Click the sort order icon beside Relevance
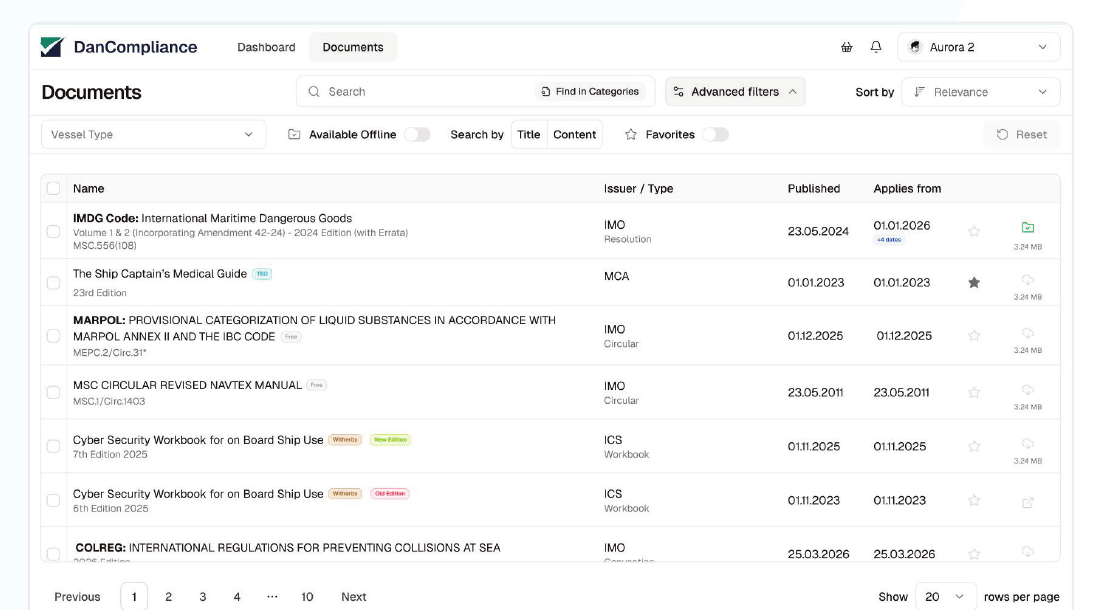The height and width of the screenshot is (610, 1100). click(920, 92)
